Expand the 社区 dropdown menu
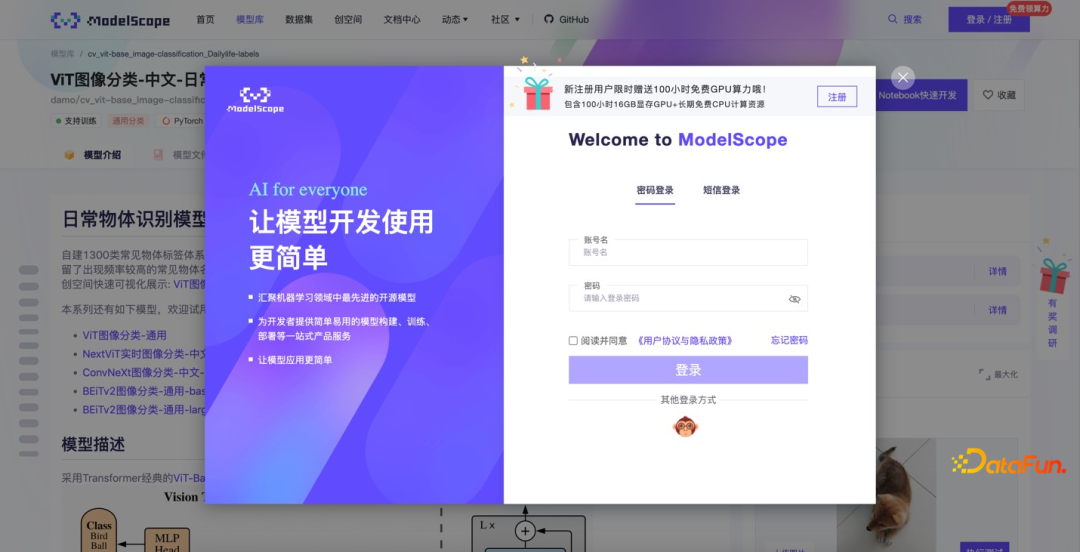 (x=506, y=20)
